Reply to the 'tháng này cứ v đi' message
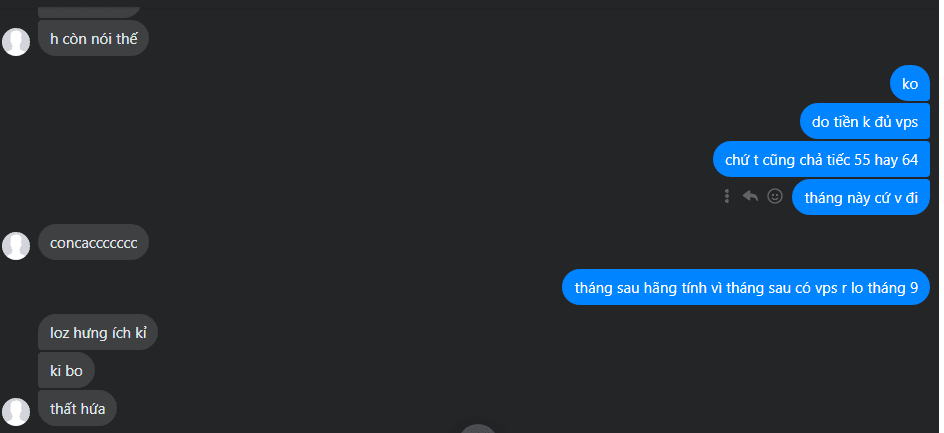Screen dimensions: 944x433 point(750,196)
